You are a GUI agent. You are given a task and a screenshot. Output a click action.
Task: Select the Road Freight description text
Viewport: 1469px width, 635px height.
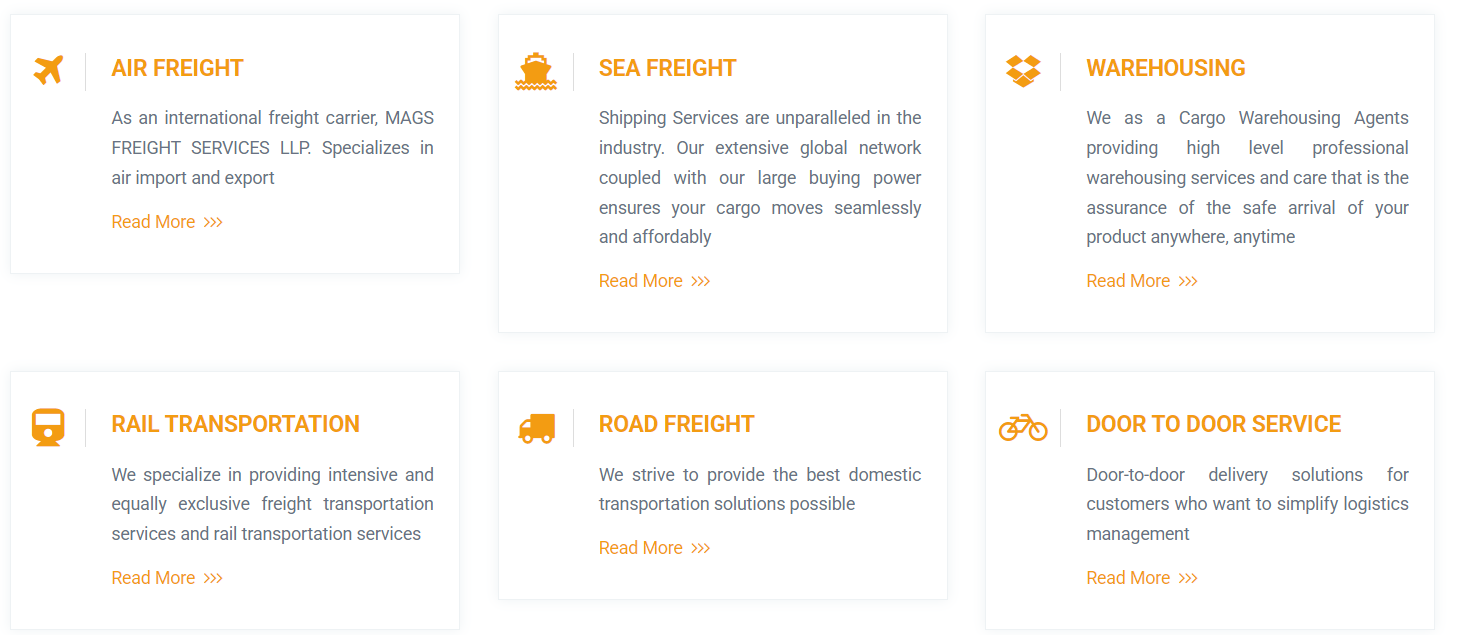[x=760, y=489]
